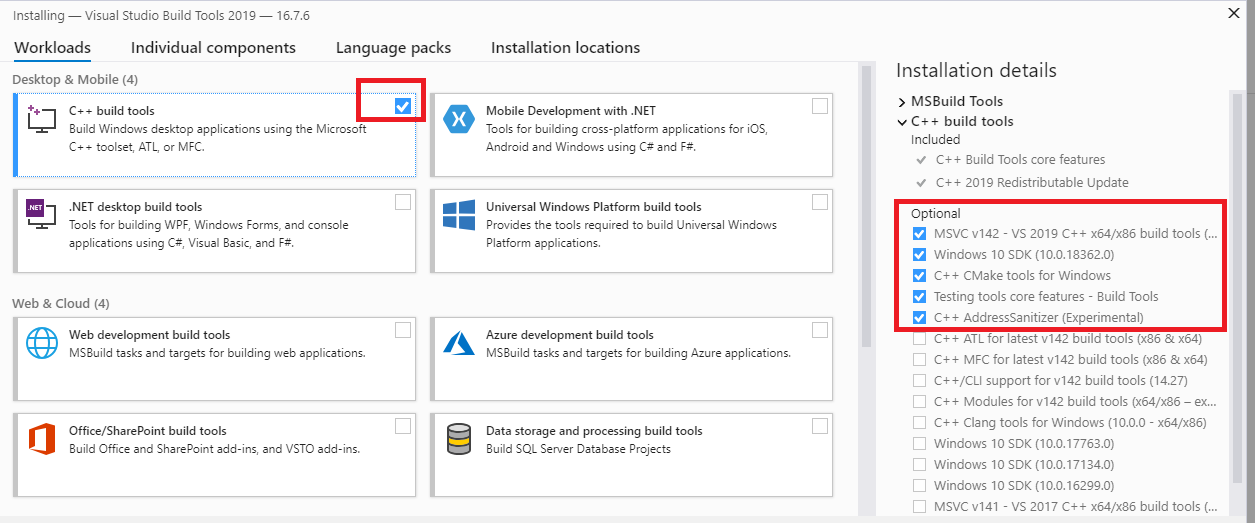
Task: Collapse the C++ build tools details section
Action: pyautogui.click(x=902, y=122)
